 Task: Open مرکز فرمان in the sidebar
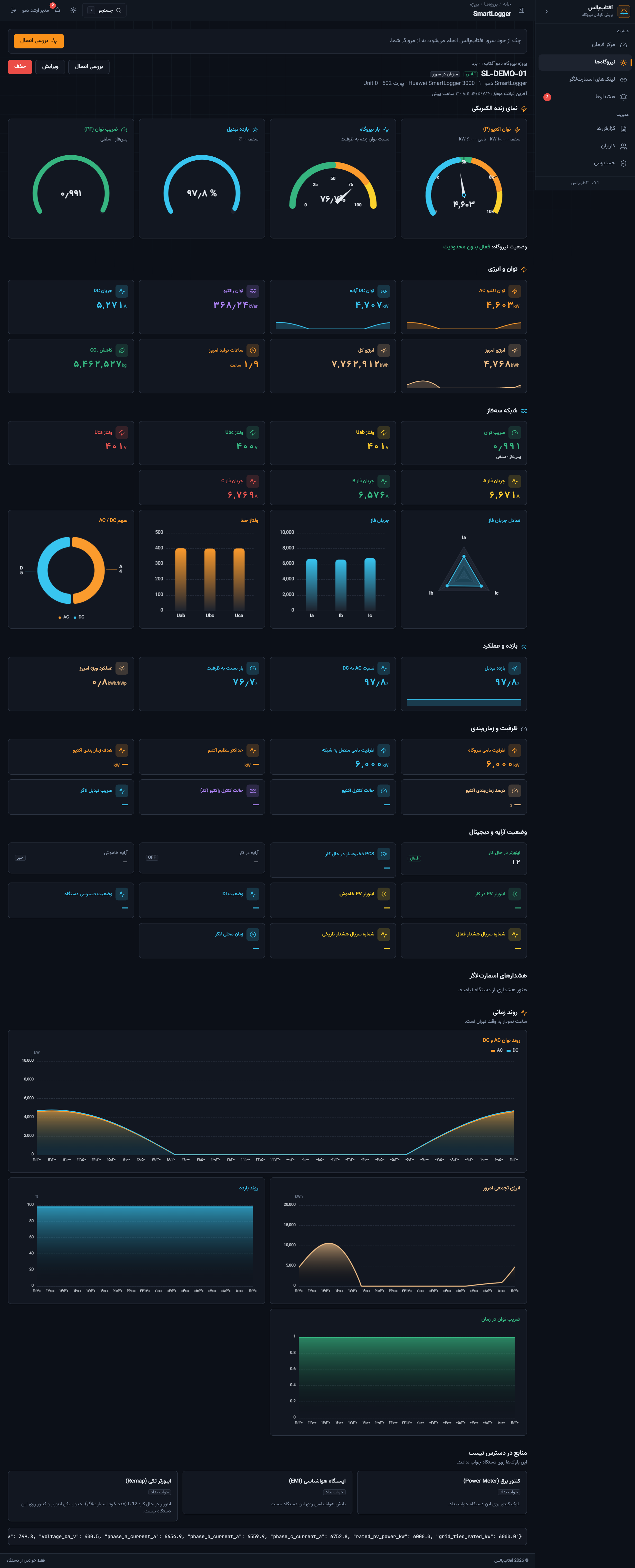pos(584,44)
